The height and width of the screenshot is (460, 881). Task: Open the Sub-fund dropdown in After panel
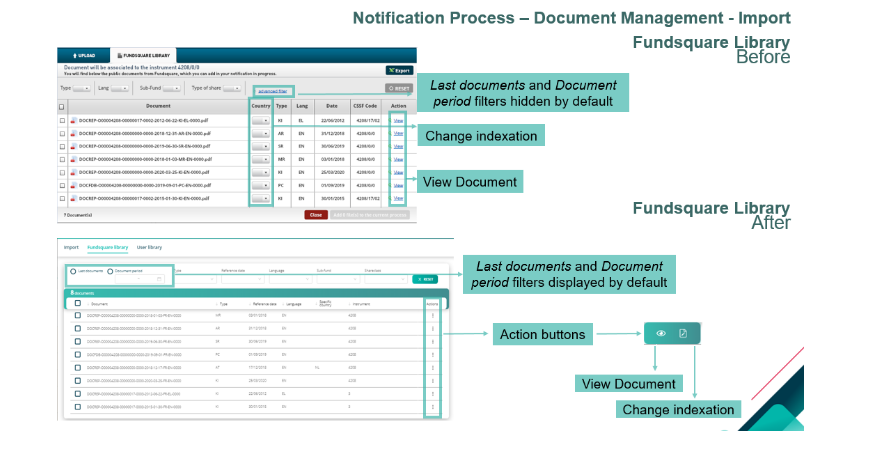click(338, 279)
